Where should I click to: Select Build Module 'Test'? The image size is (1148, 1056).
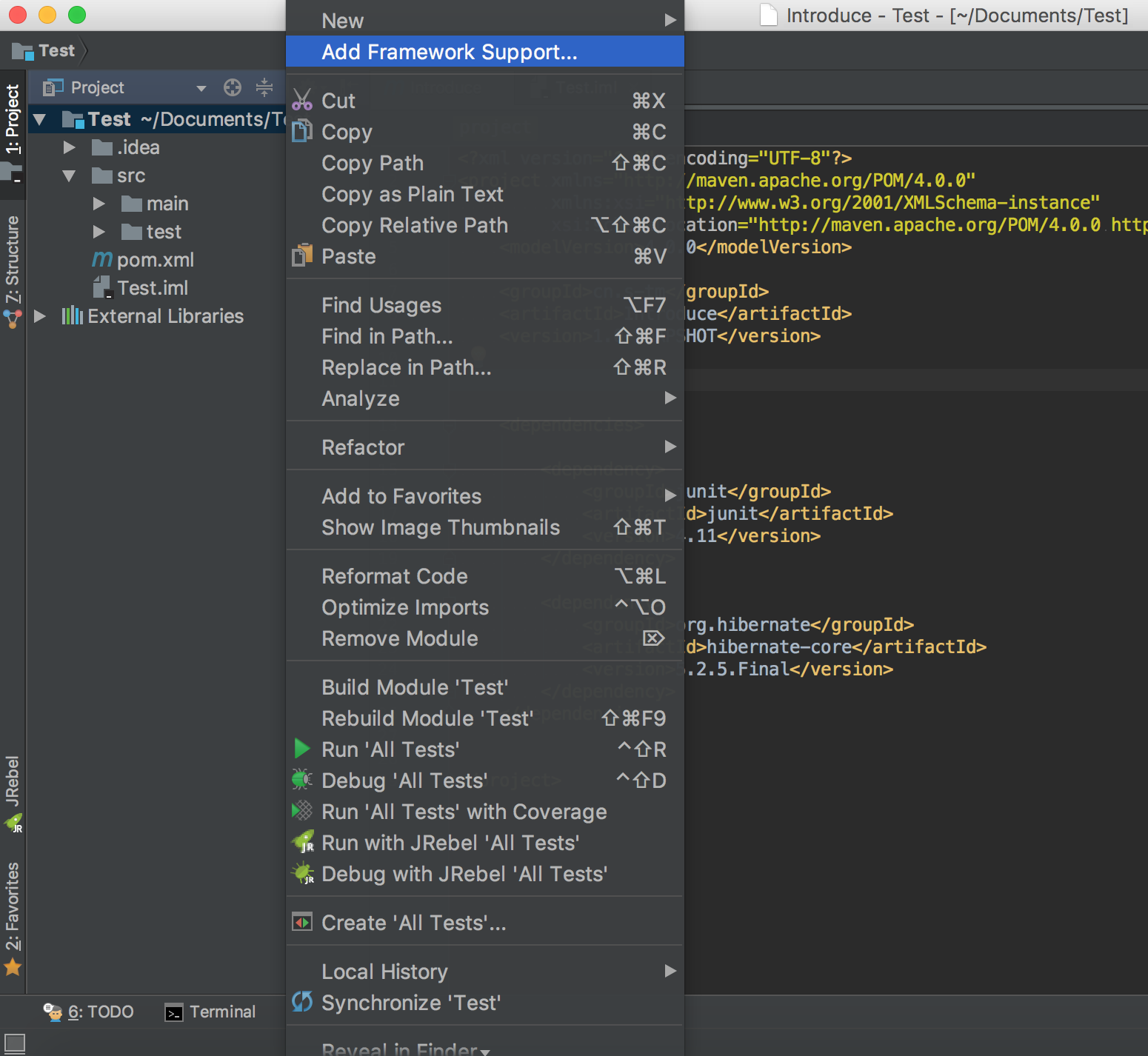click(485, 686)
